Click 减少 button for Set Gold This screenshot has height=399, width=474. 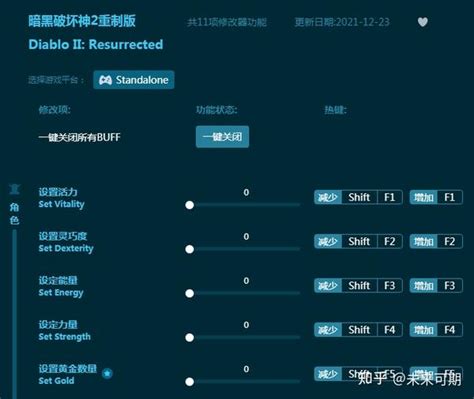[328, 374]
